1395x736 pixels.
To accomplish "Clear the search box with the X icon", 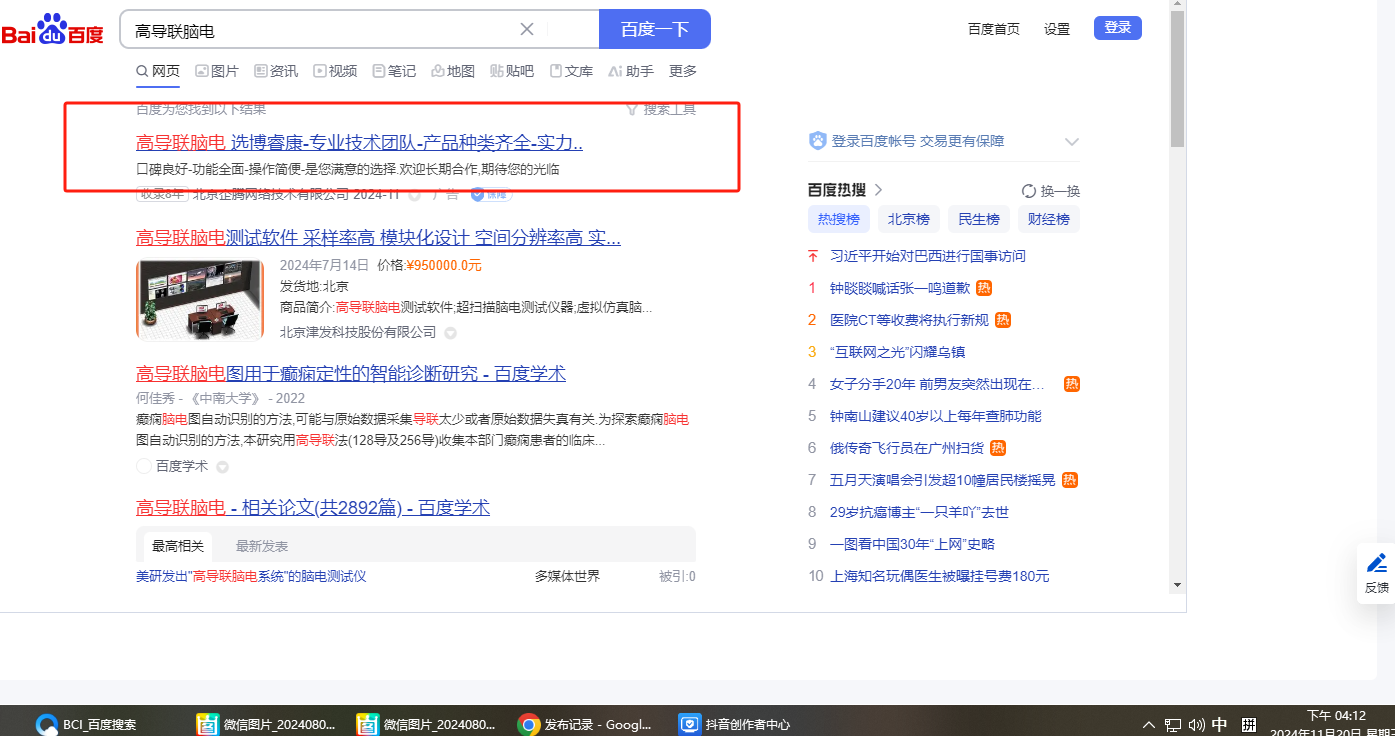I will click(x=527, y=29).
